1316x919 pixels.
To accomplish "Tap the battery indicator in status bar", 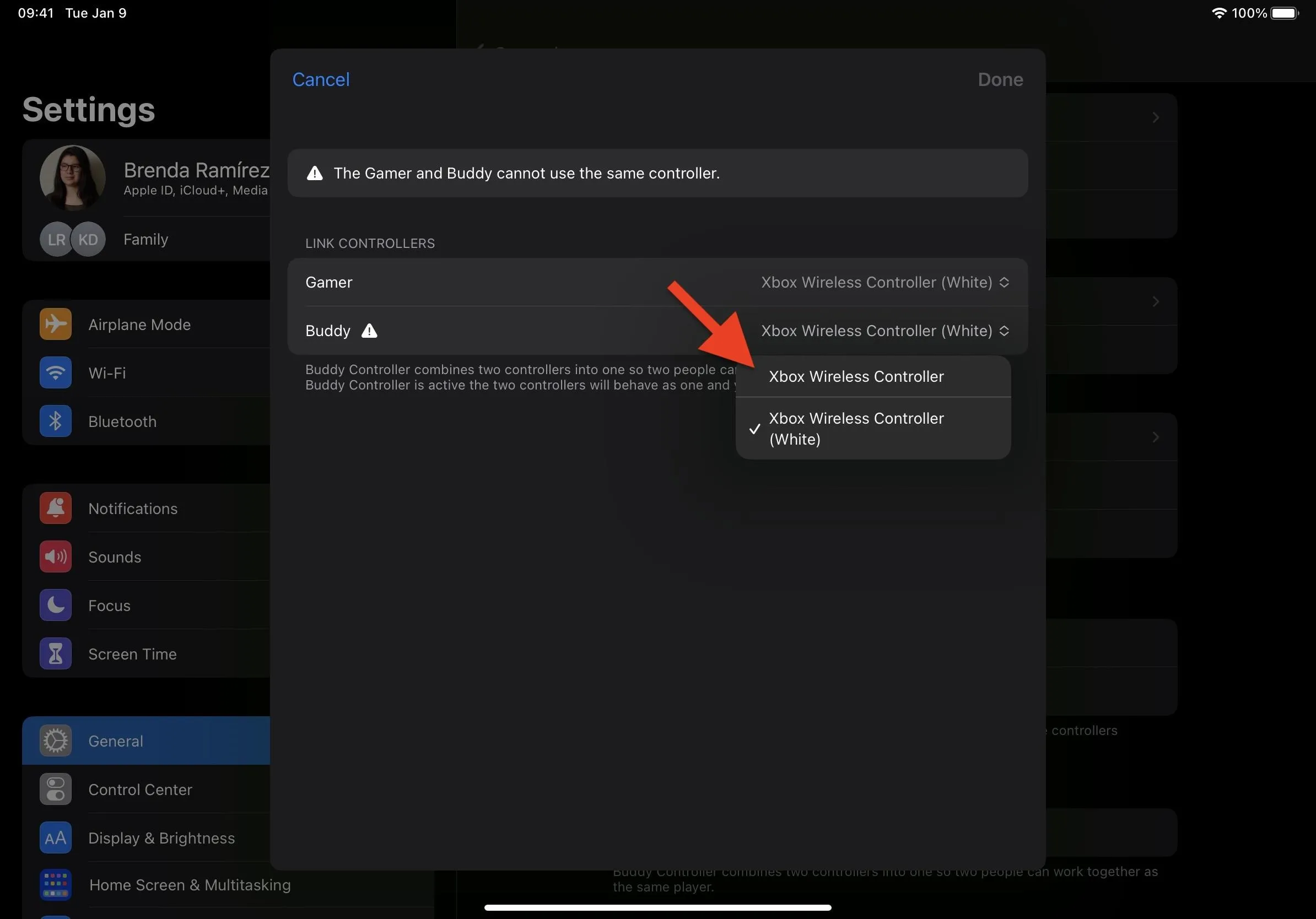I will (1285, 13).
